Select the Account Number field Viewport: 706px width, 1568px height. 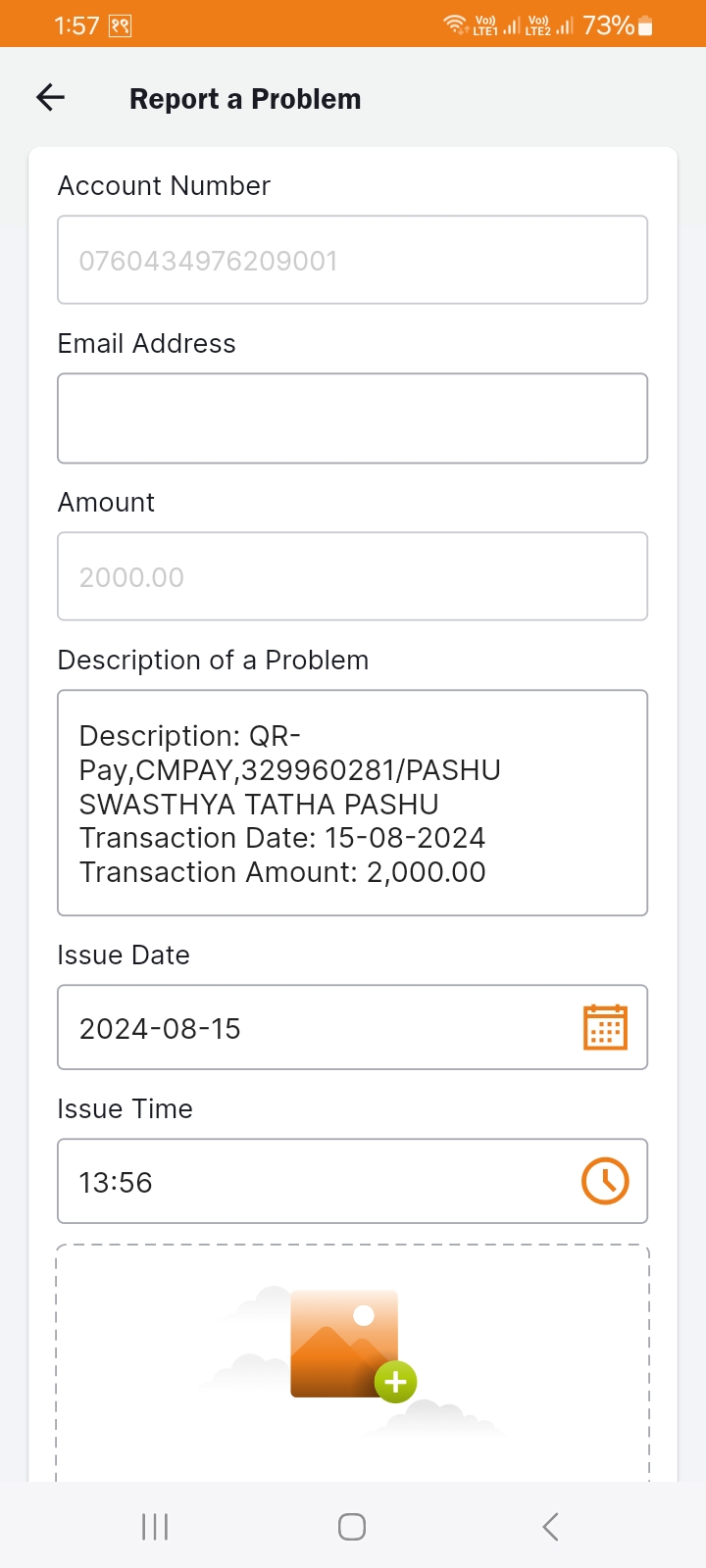pyautogui.click(x=353, y=260)
